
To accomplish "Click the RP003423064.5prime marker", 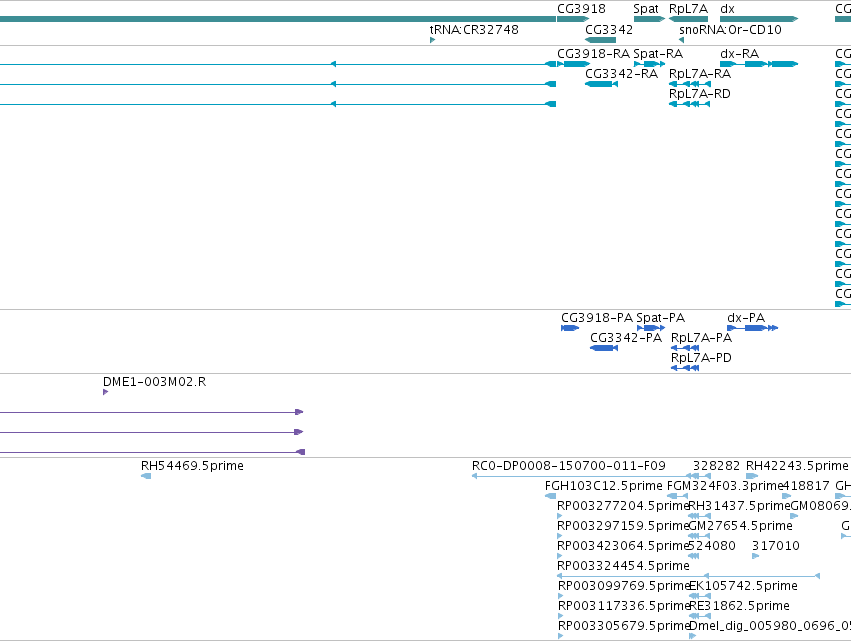I will click(560, 556).
